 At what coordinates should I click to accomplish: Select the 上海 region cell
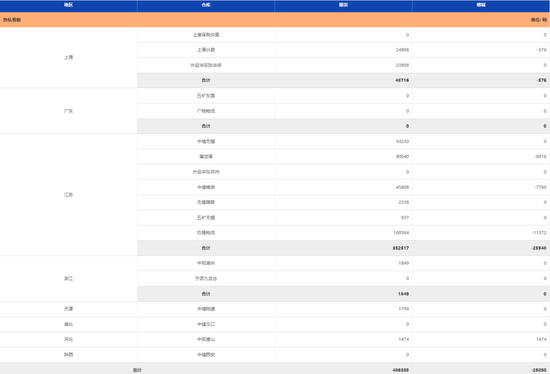point(68,58)
